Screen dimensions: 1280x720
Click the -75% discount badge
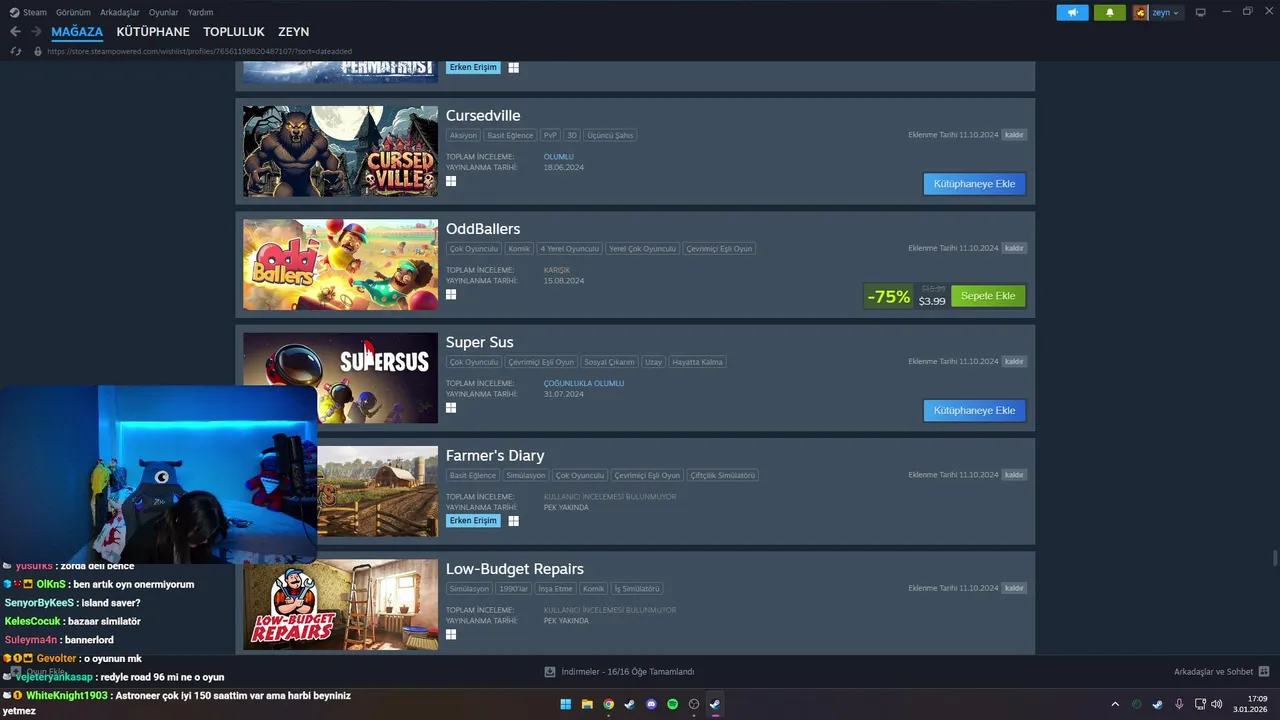click(x=889, y=296)
